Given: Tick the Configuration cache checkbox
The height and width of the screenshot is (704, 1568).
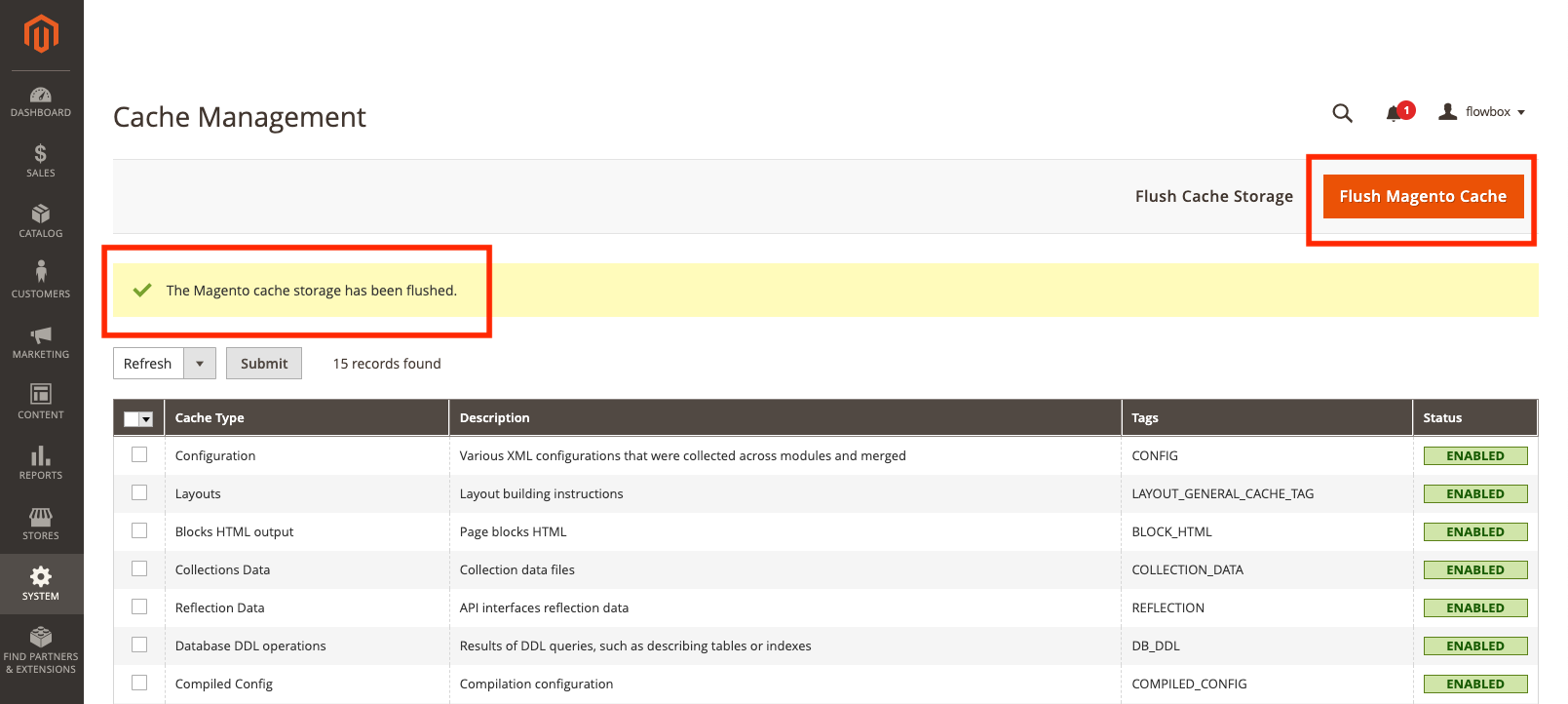Looking at the screenshot, I should point(139,455).
